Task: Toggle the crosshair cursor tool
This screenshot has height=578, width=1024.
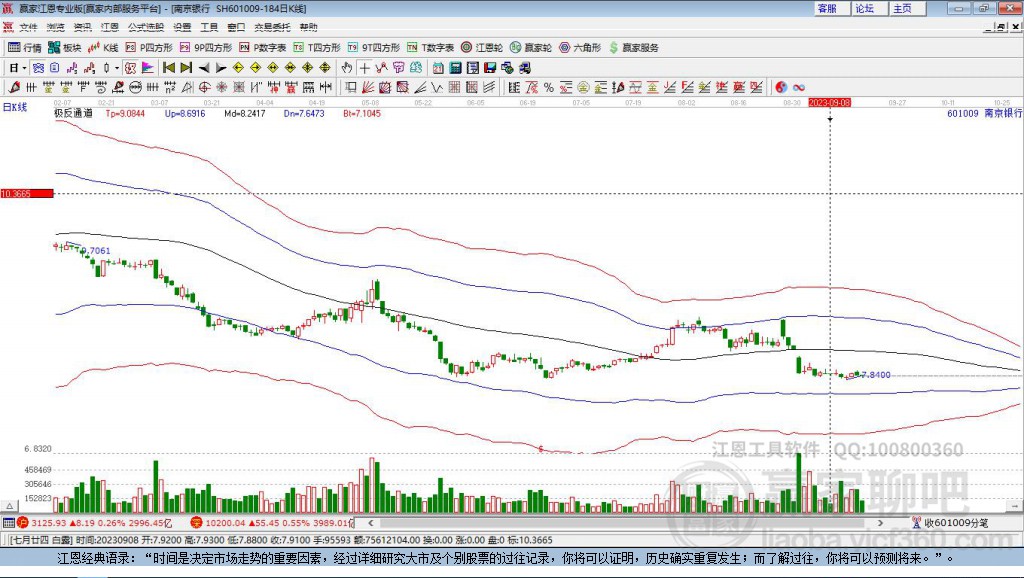Action: pyautogui.click(x=365, y=68)
